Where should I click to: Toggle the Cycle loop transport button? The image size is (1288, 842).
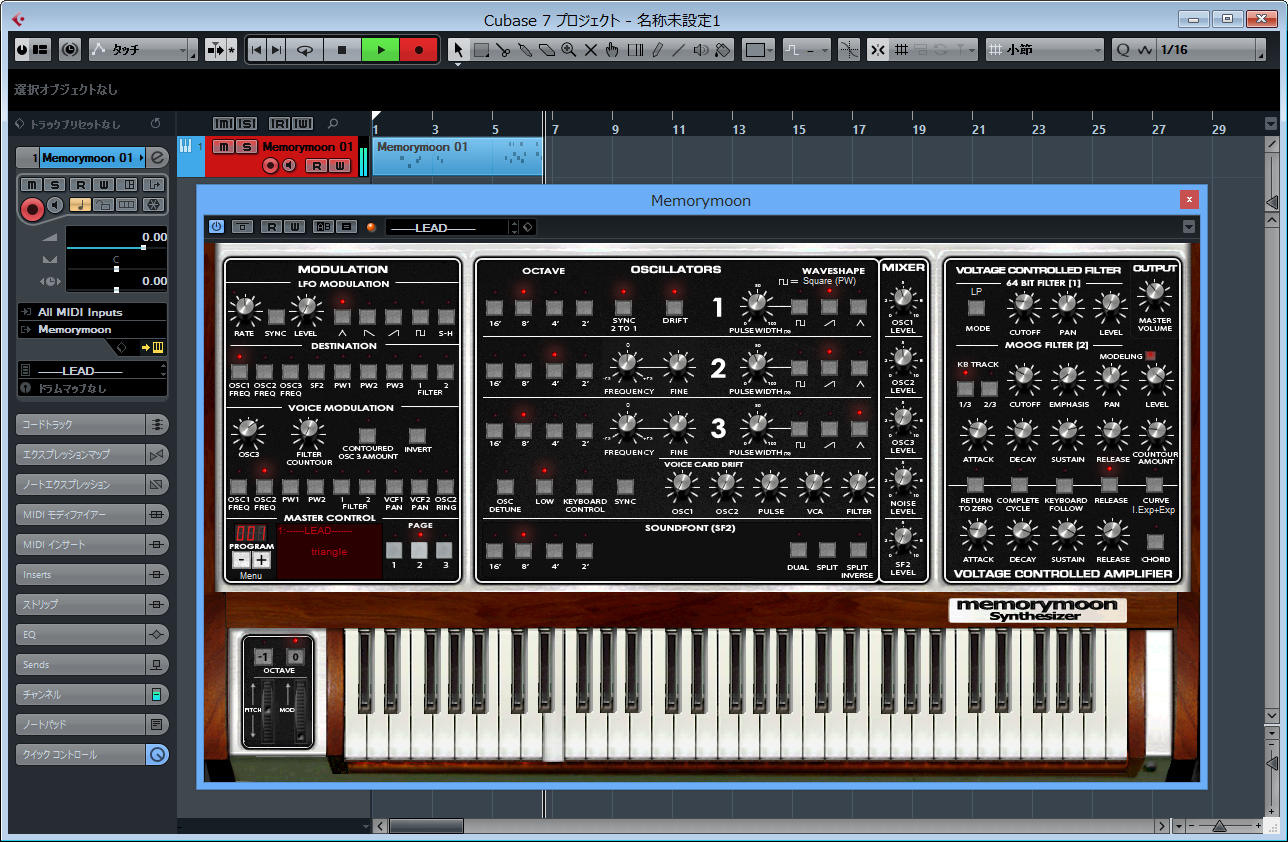click(305, 49)
